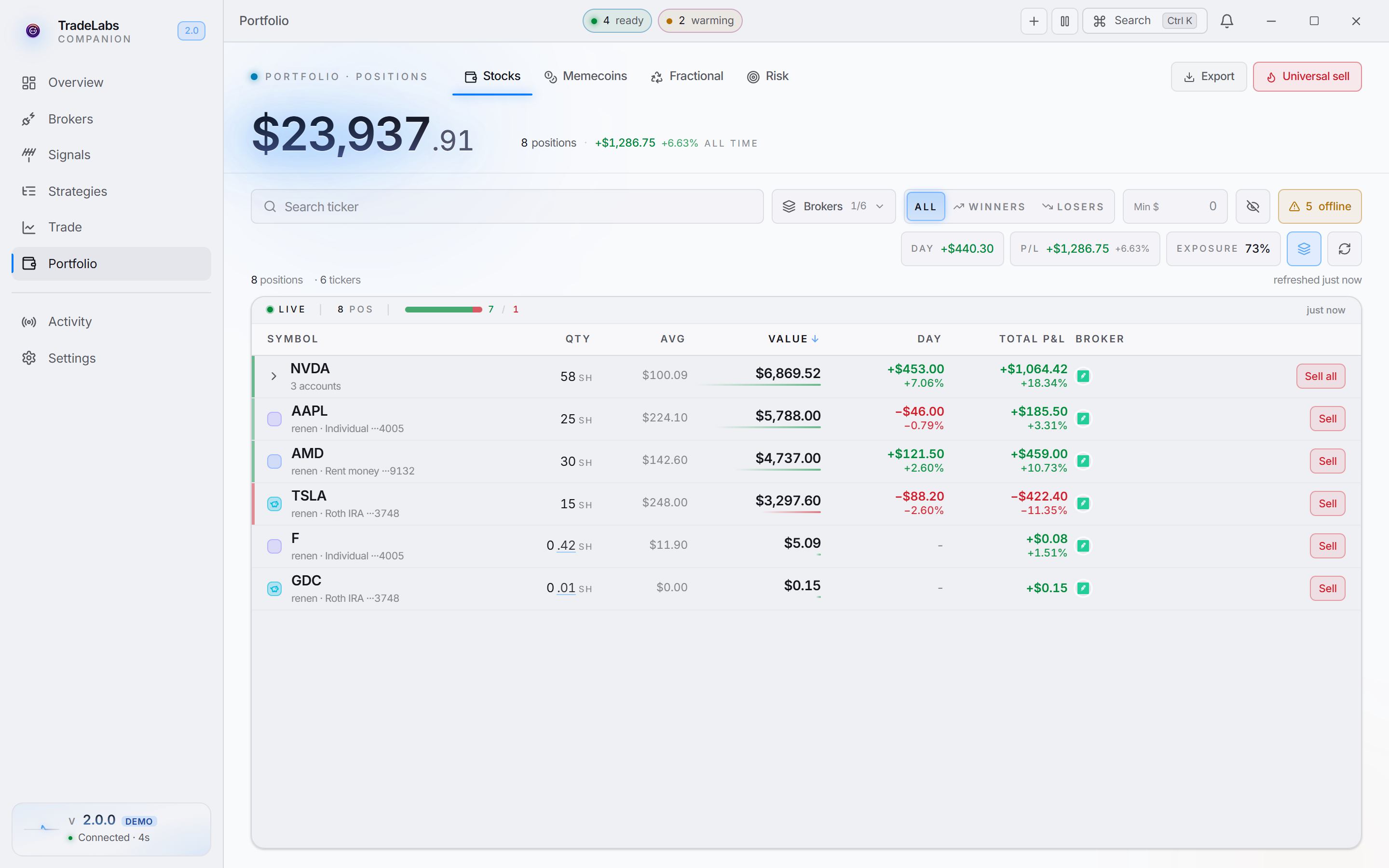The height and width of the screenshot is (868, 1389).
Task: Toggle hide values eye-slash icon
Action: pyautogui.click(x=1253, y=207)
